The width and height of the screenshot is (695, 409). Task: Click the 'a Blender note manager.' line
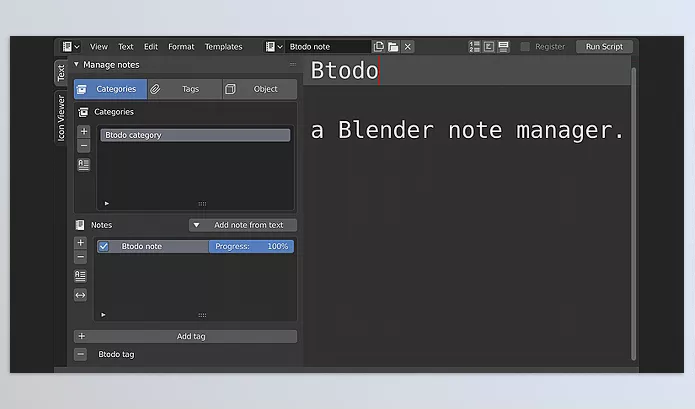[x=467, y=130]
